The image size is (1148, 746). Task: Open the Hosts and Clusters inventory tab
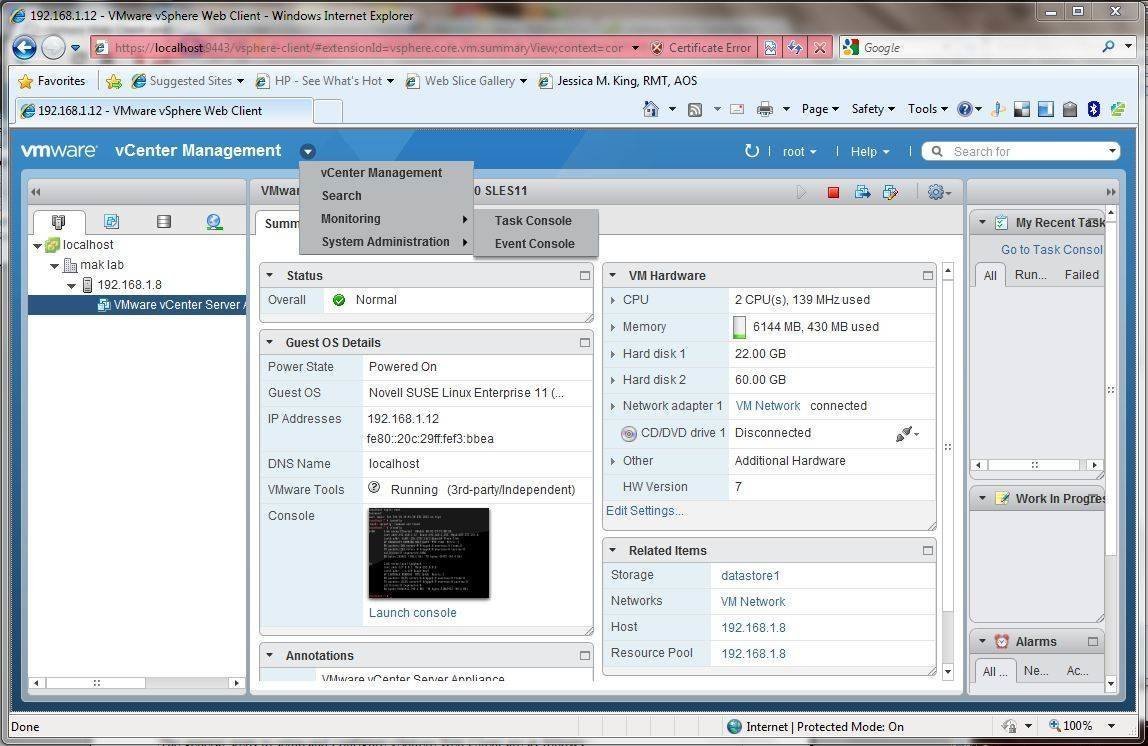tap(59, 222)
